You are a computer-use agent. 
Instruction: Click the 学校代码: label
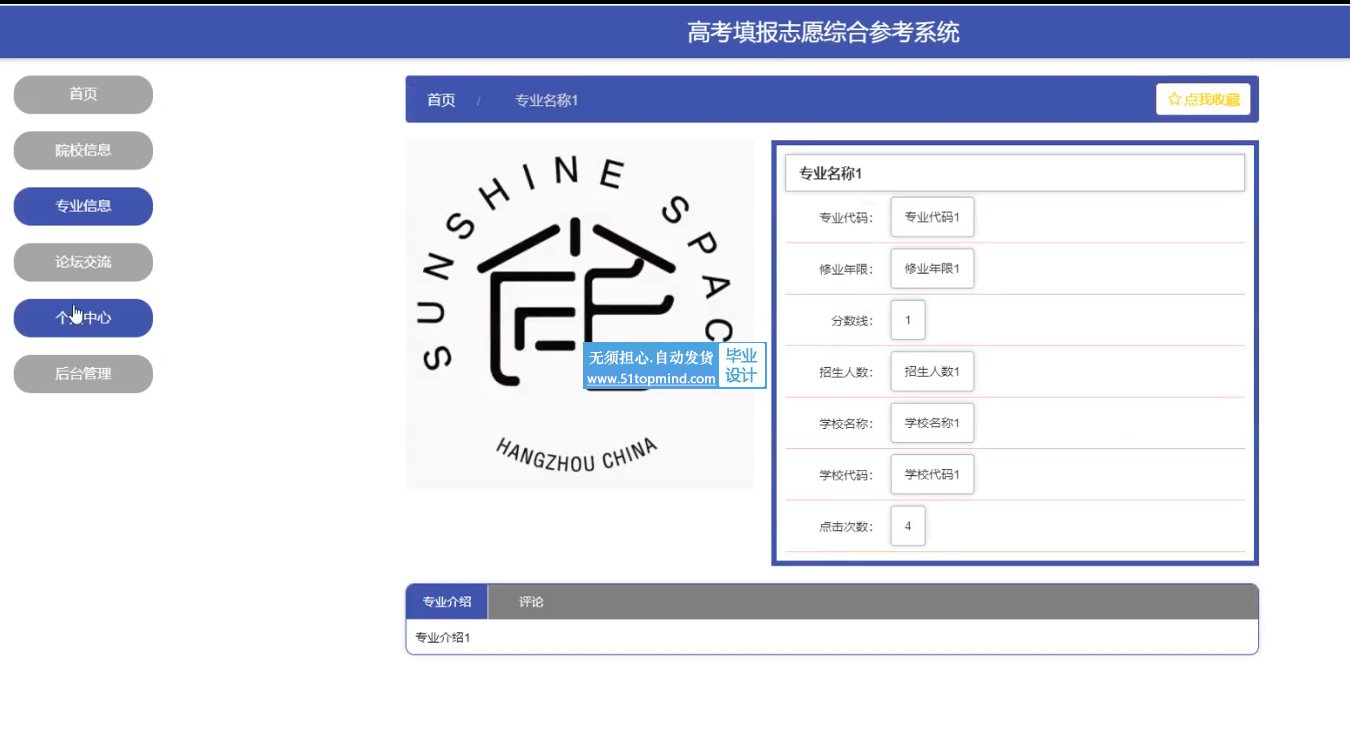[x=846, y=476]
